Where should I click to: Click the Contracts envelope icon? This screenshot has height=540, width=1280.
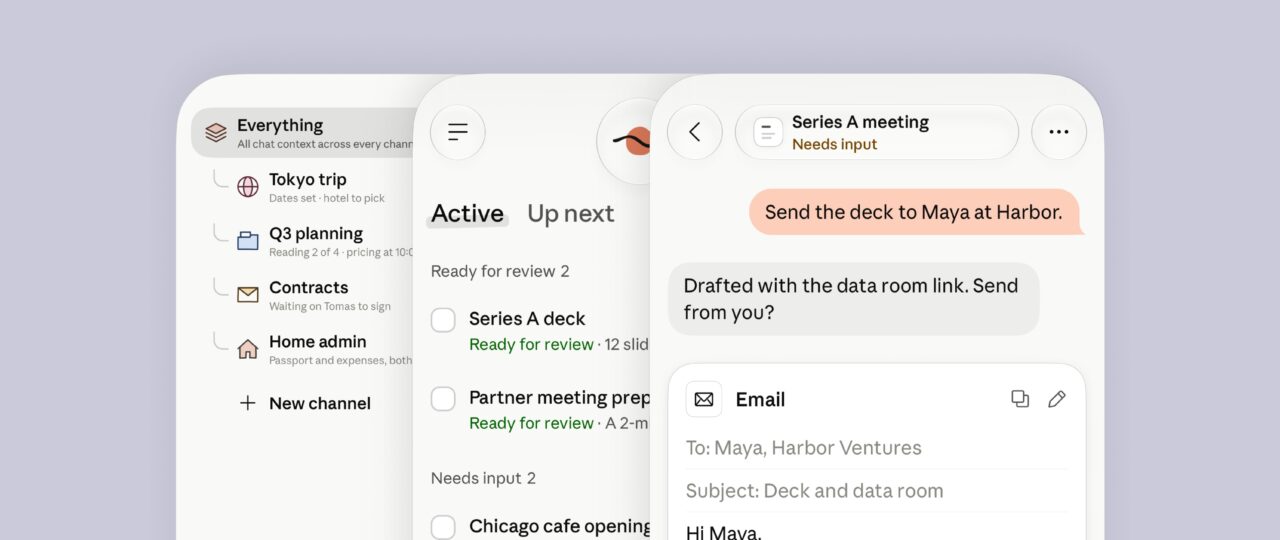(x=248, y=295)
